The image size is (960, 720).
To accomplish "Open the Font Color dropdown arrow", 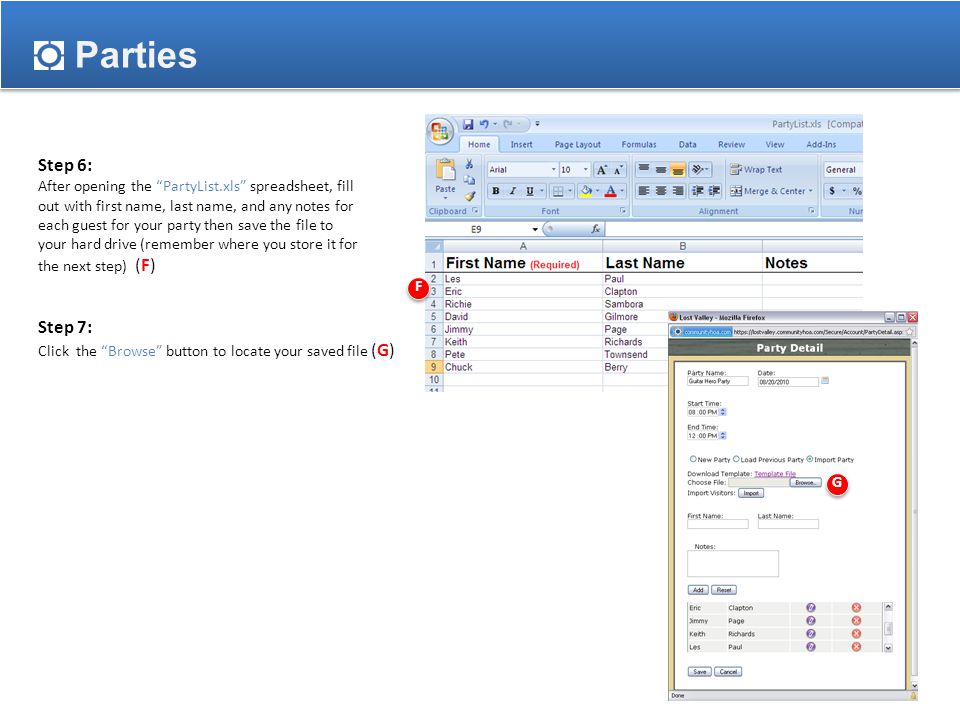I will pos(622,191).
